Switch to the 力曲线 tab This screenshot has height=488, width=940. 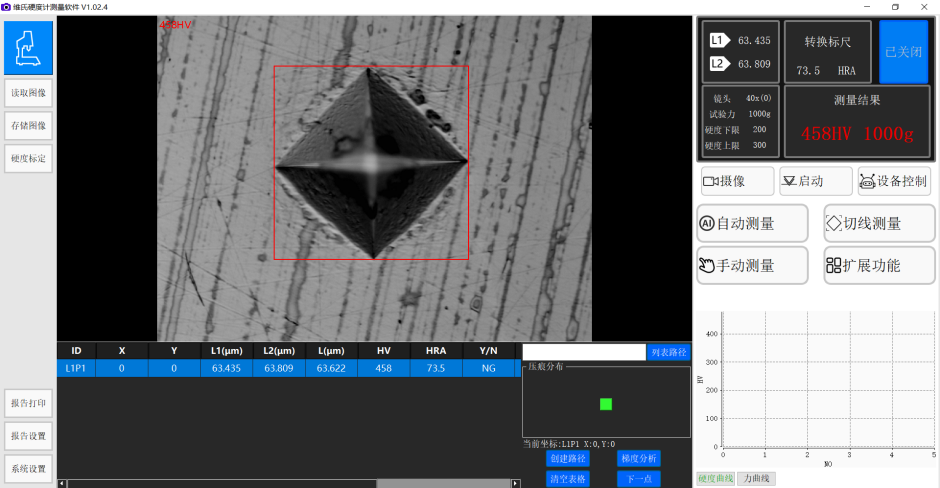point(756,479)
